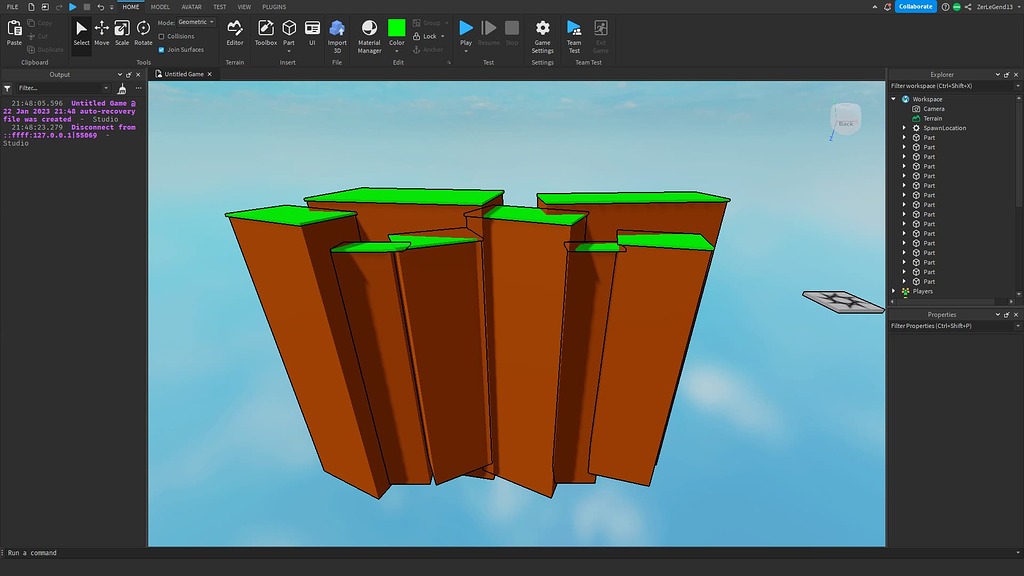The height and width of the screenshot is (576, 1024).
Task: Open the UI insert tool
Action: 312,33
